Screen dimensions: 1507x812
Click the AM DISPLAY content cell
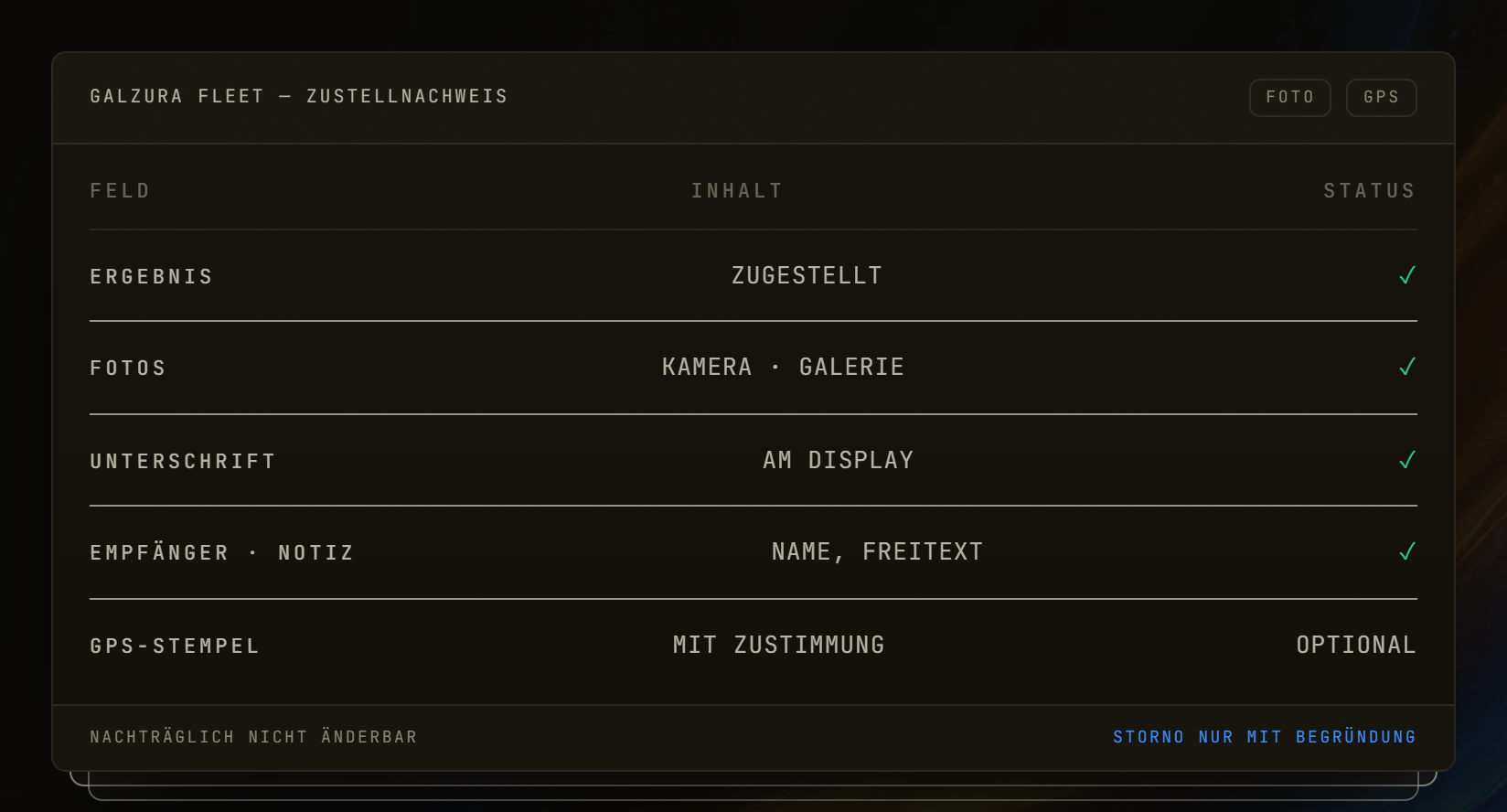(839, 460)
